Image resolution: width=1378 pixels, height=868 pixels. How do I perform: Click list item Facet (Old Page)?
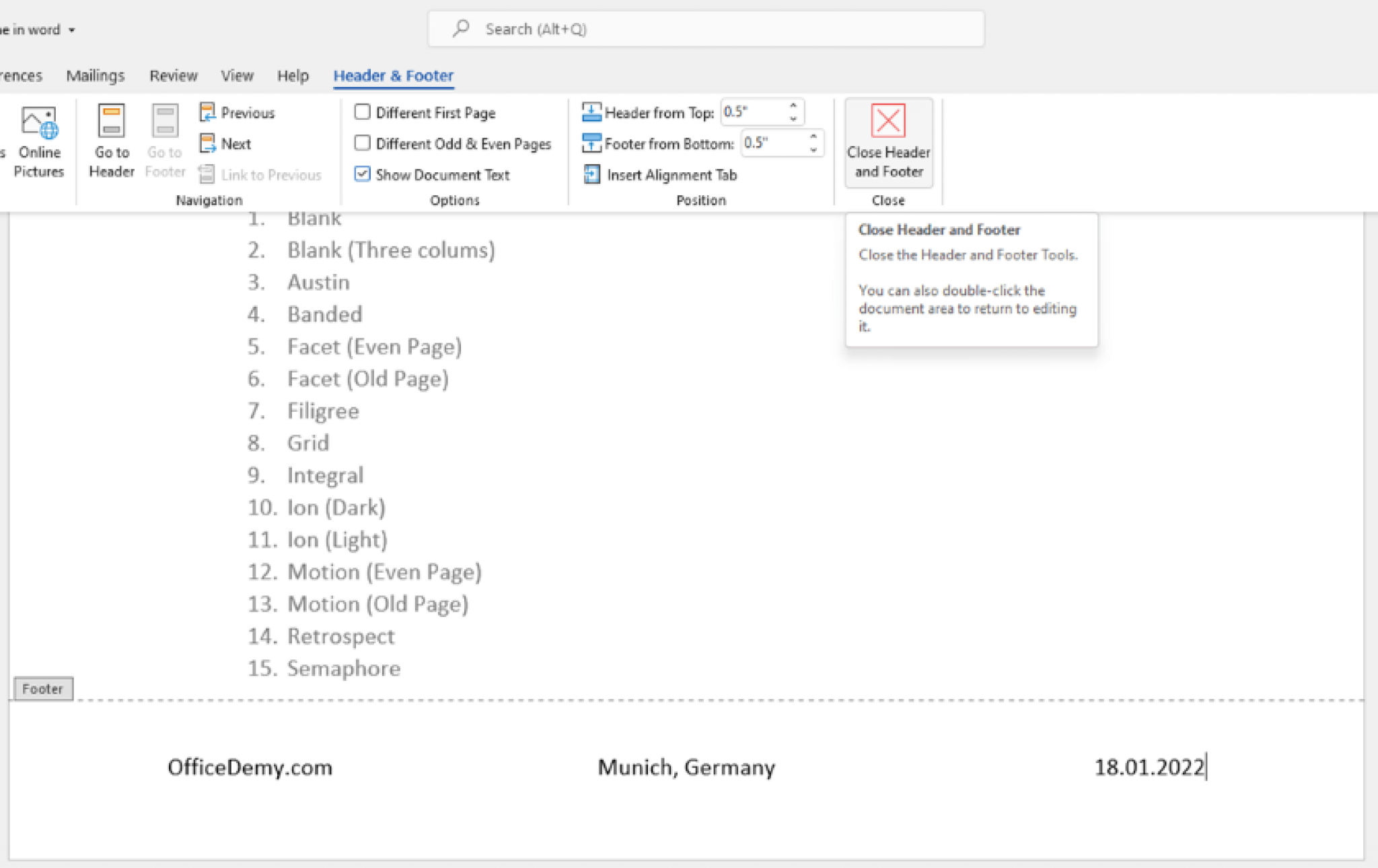367,379
